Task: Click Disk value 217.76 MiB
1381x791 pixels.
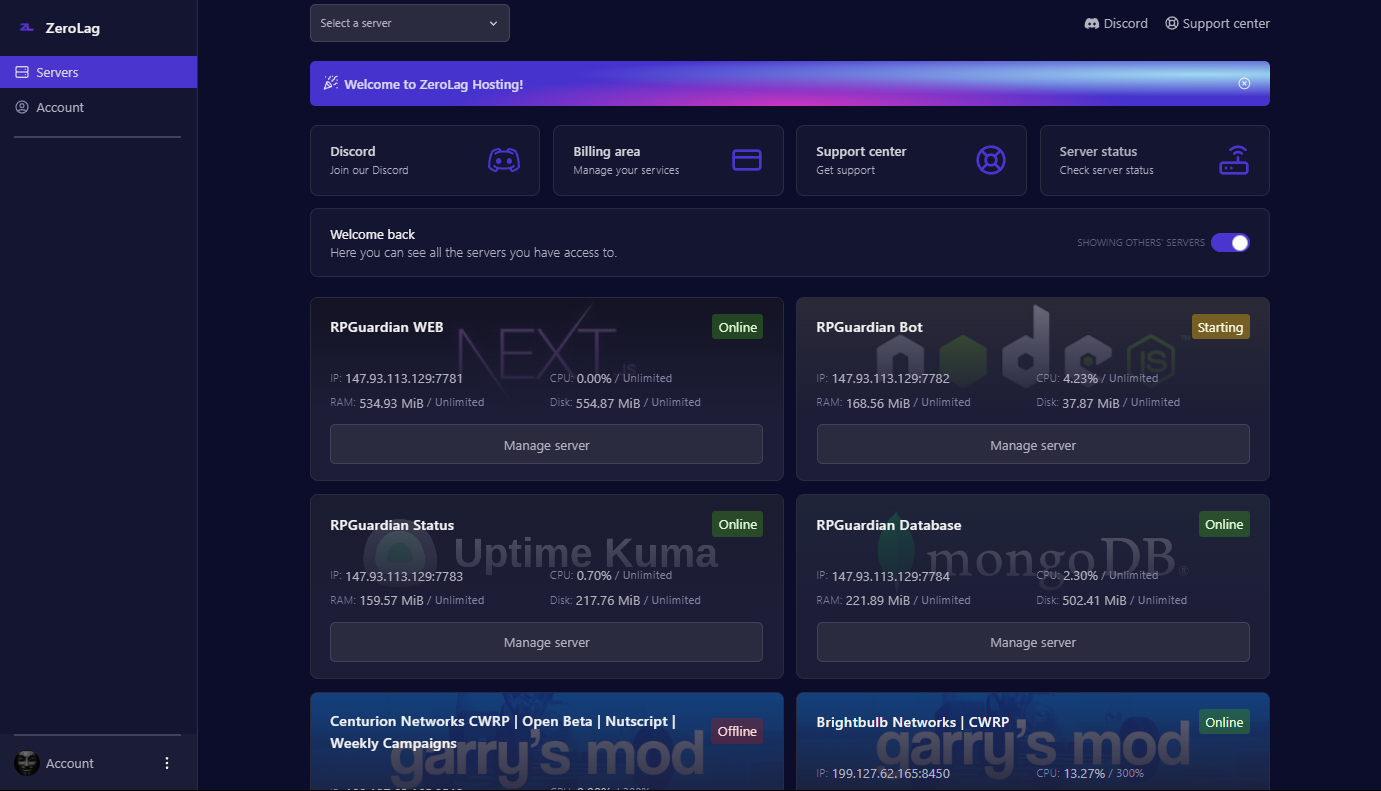Action: pyautogui.click(x=608, y=601)
